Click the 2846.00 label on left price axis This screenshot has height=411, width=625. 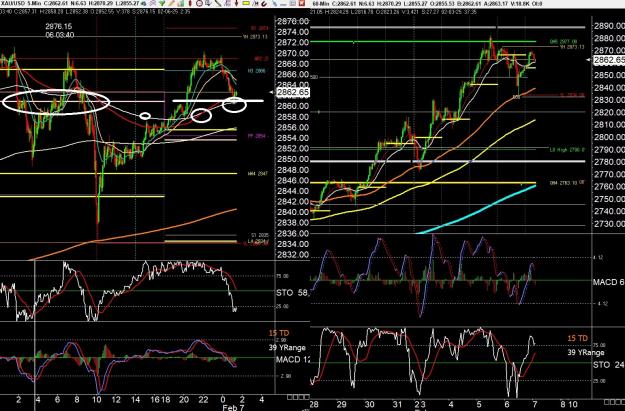(x=293, y=181)
